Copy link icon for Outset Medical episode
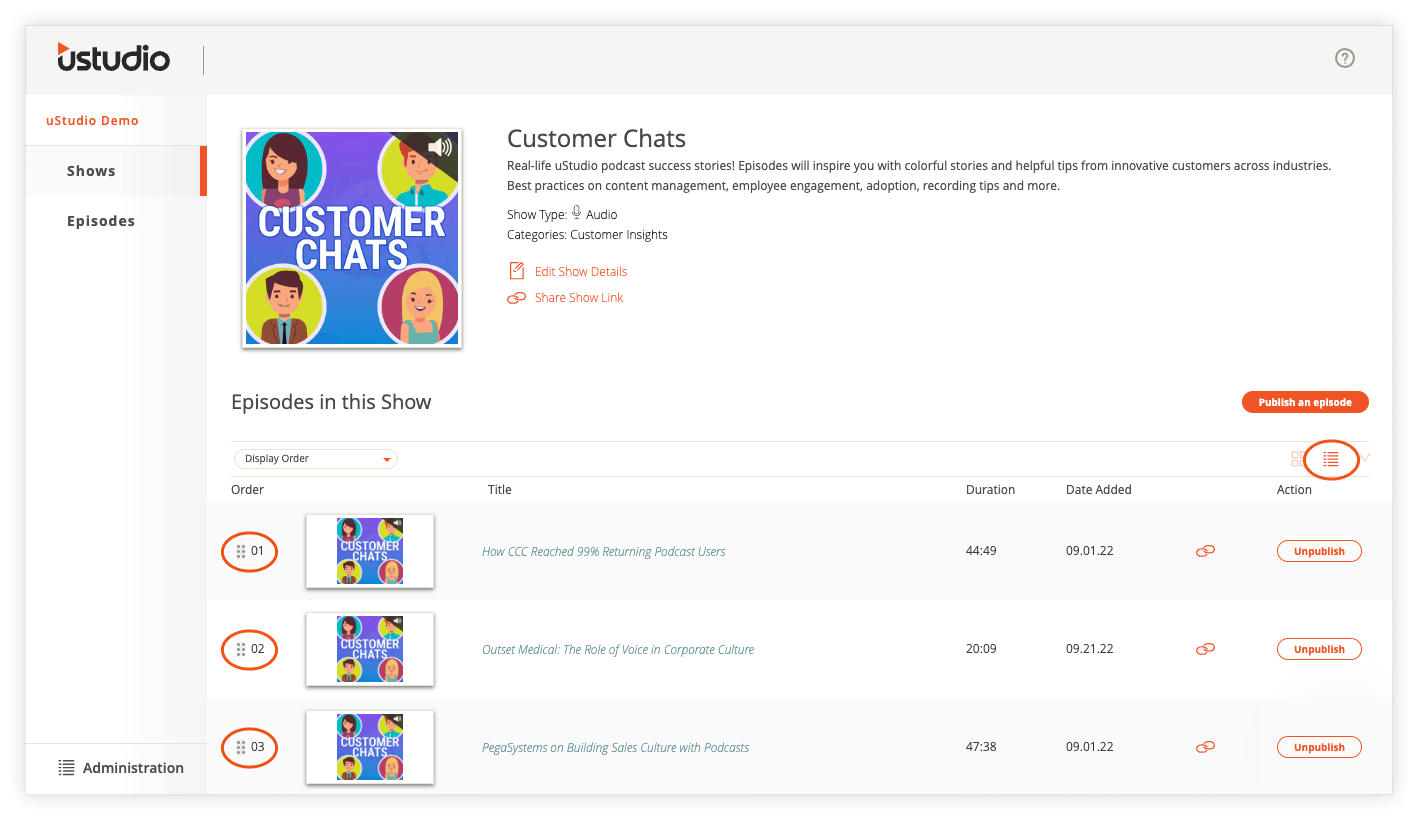Viewport: 1418px width, 820px height. coord(1206,649)
